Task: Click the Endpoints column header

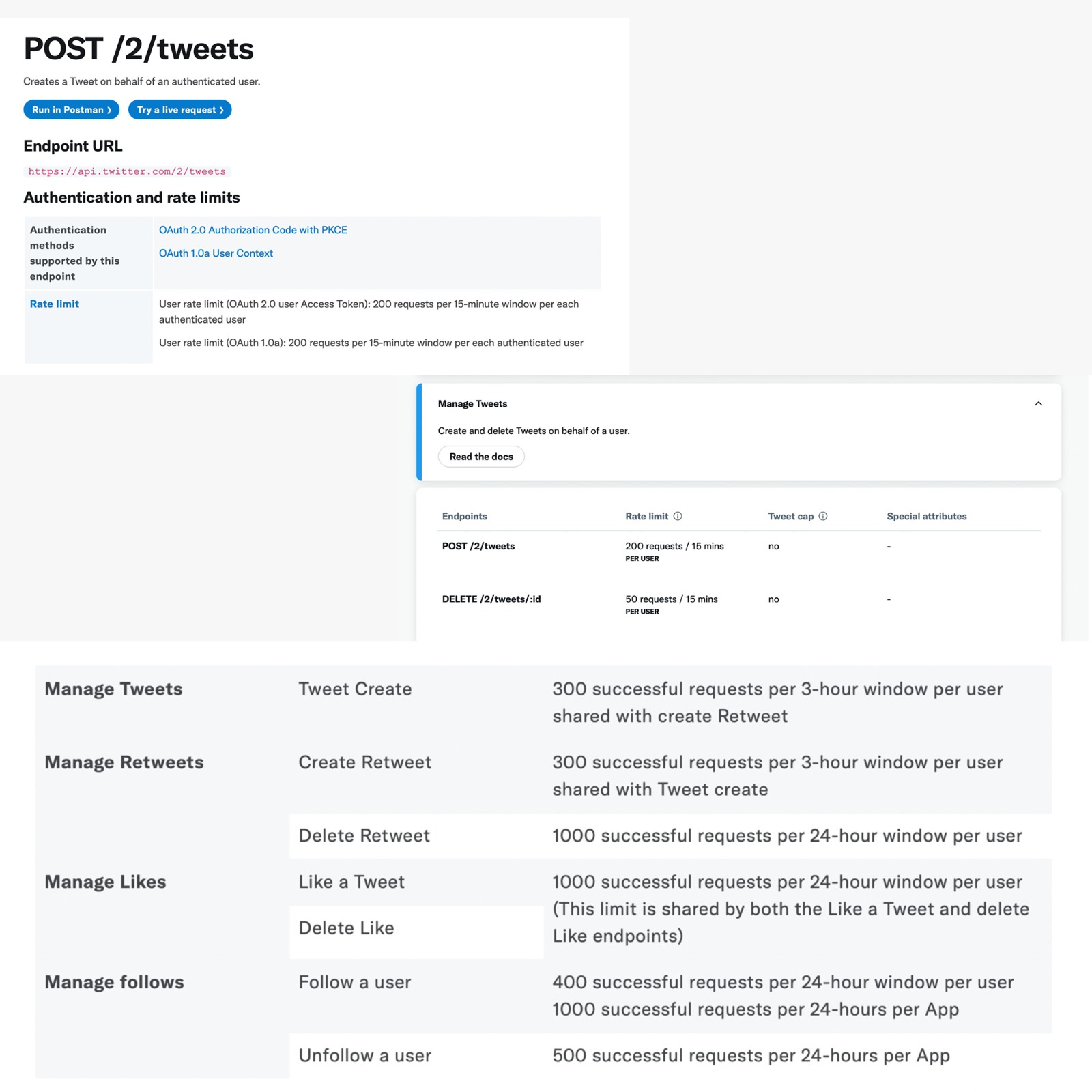Action: (464, 516)
